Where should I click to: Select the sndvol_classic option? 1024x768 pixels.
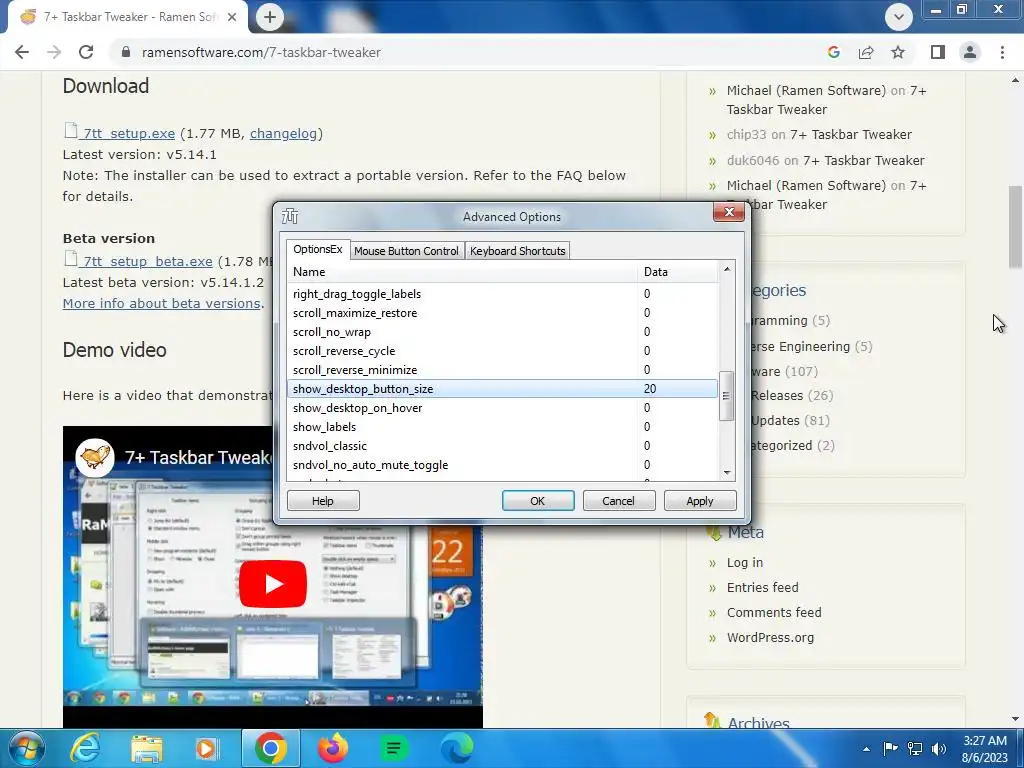tap(502, 445)
